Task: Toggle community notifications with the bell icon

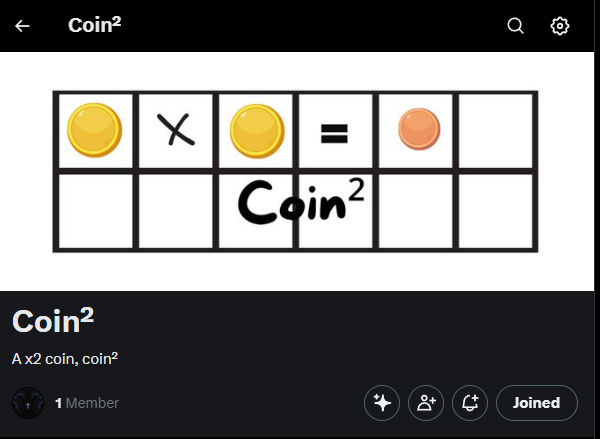Action: (469, 403)
